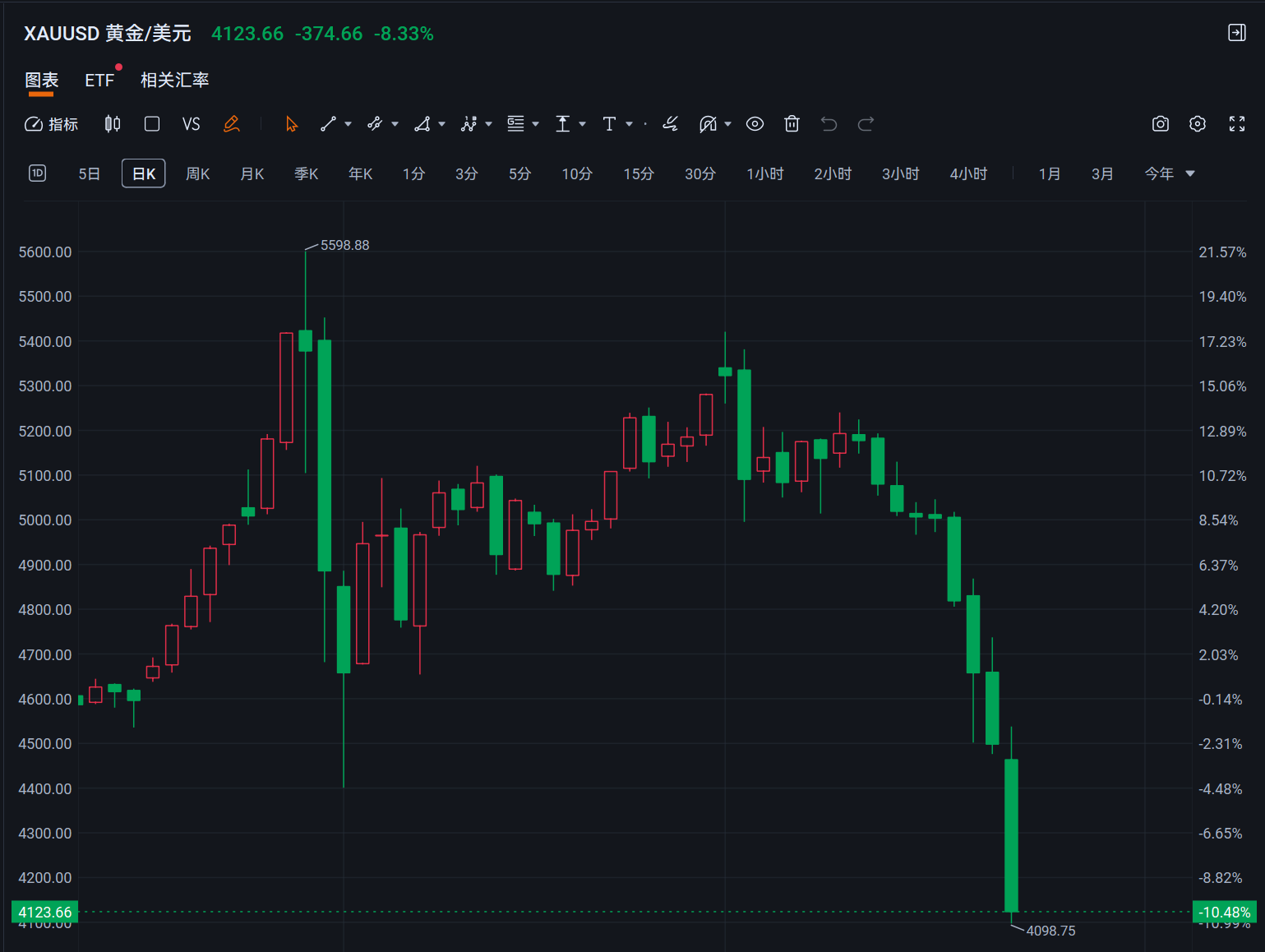This screenshot has width=1265, height=952.
Task: Select the orange cursor pointer tool
Action: tap(291, 124)
